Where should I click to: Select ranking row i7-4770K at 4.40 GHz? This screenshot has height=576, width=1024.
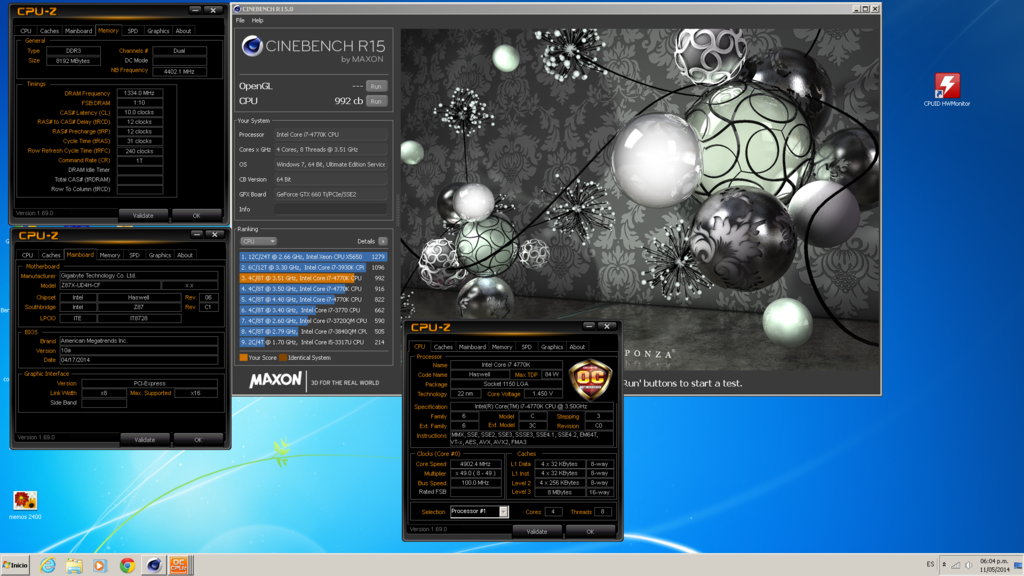[313, 300]
